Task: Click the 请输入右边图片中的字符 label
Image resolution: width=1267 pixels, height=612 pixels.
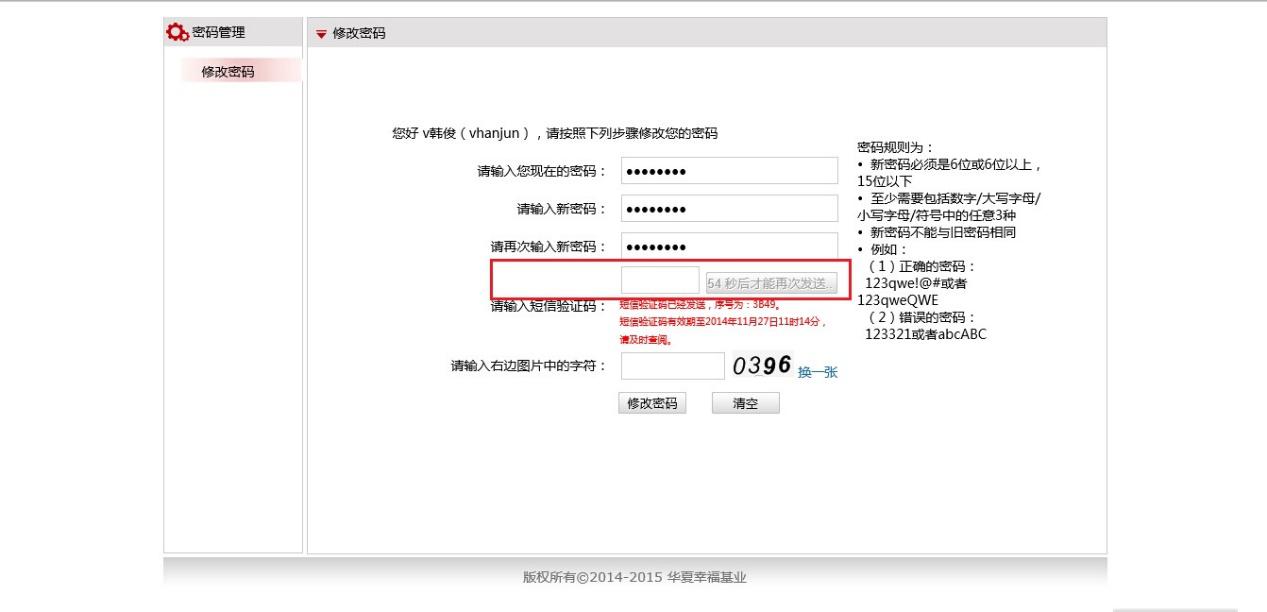Action: pos(529,366)
